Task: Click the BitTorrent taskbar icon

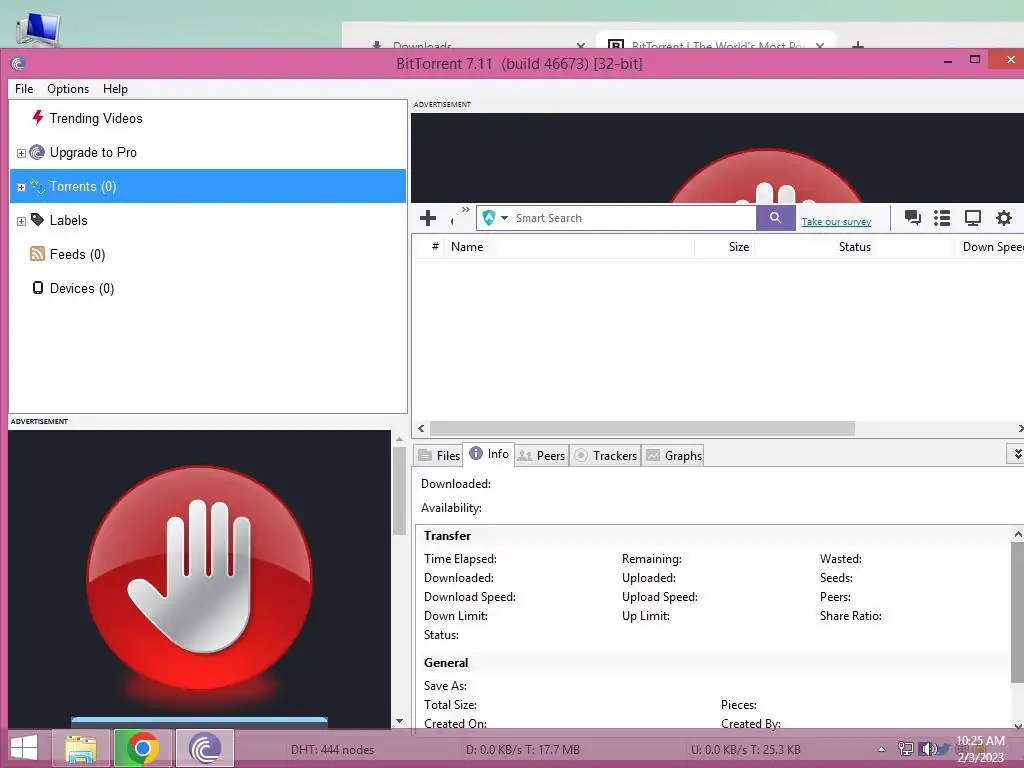Action: tap(204, 748)
